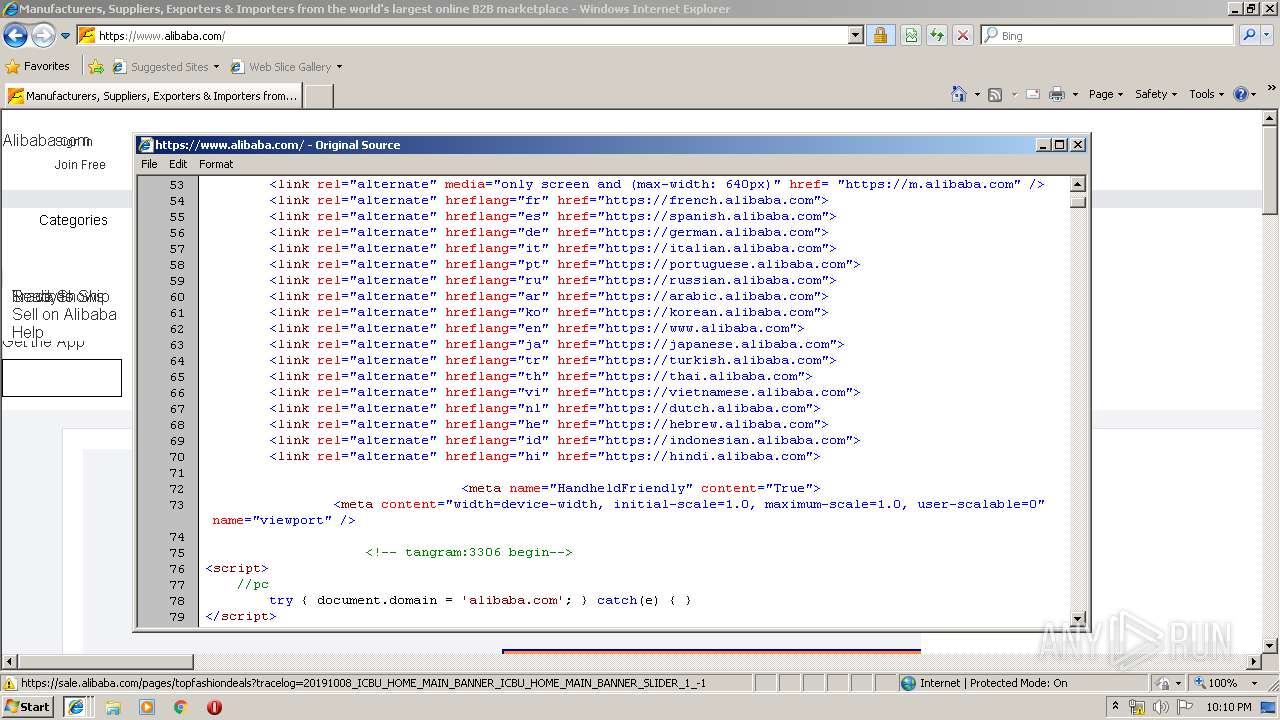Image resolution: width=1280 pixels, height=720 pixels.
Task: Add page to Favorites bar icon
Action: tap(96, 66)
